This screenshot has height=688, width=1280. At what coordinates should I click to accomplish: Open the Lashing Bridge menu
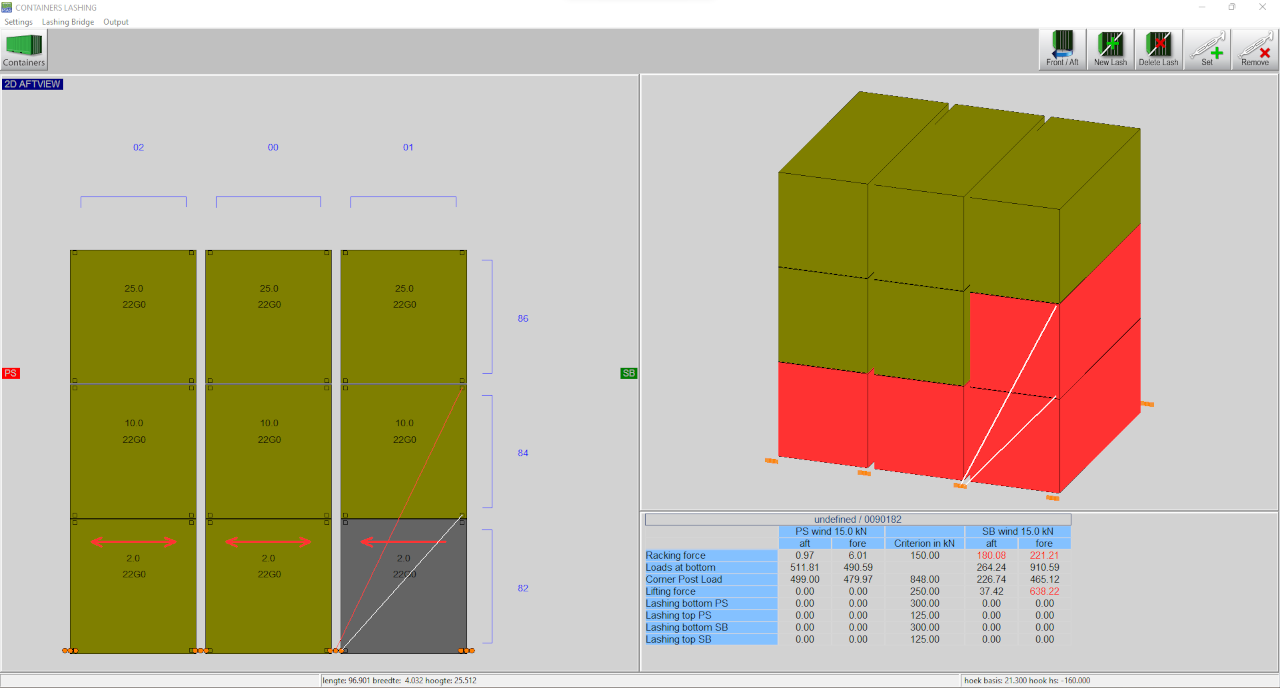68,22
